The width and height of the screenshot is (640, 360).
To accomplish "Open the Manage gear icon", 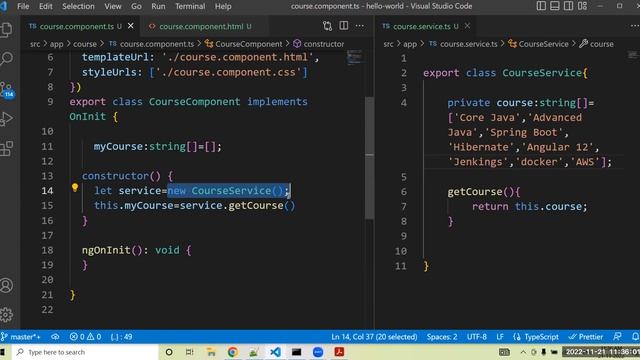I will pyautogui.click(x=7, y=315).
